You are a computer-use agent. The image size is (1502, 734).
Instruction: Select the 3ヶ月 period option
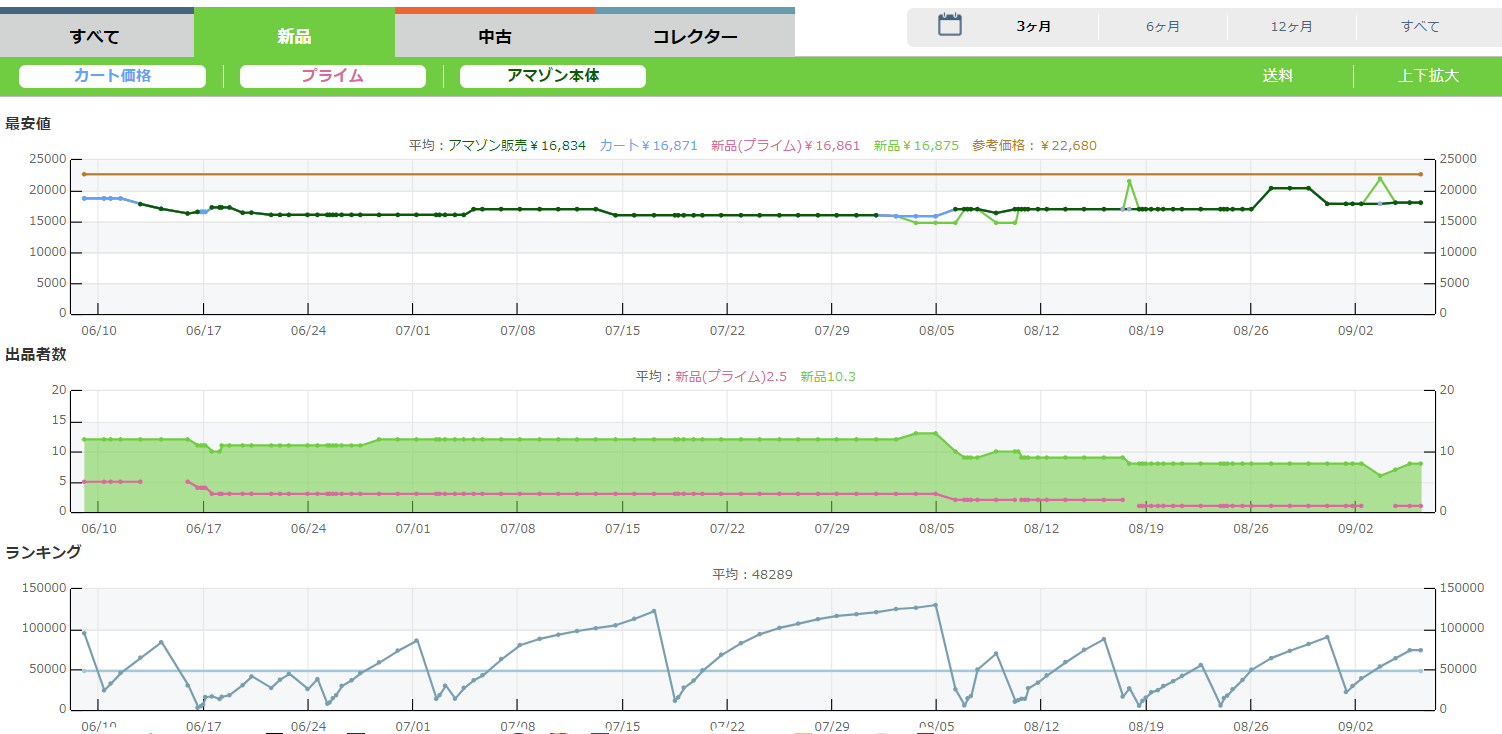(1033, 27)
